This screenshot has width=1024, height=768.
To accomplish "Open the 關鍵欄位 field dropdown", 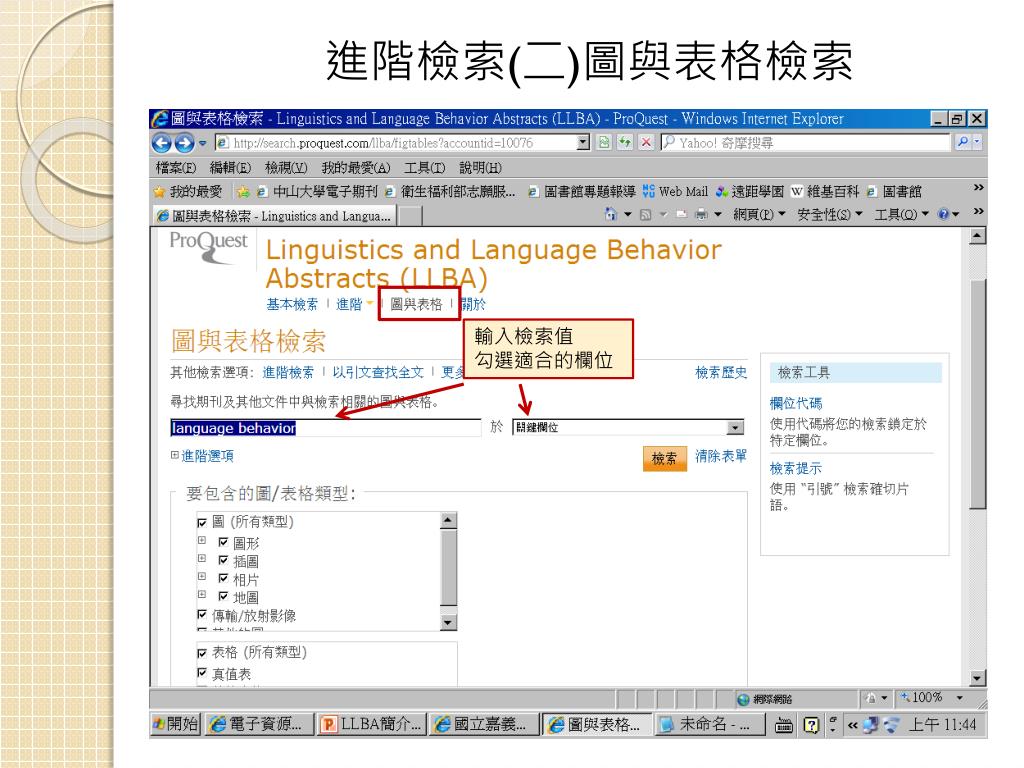I will tap(735, 427).
